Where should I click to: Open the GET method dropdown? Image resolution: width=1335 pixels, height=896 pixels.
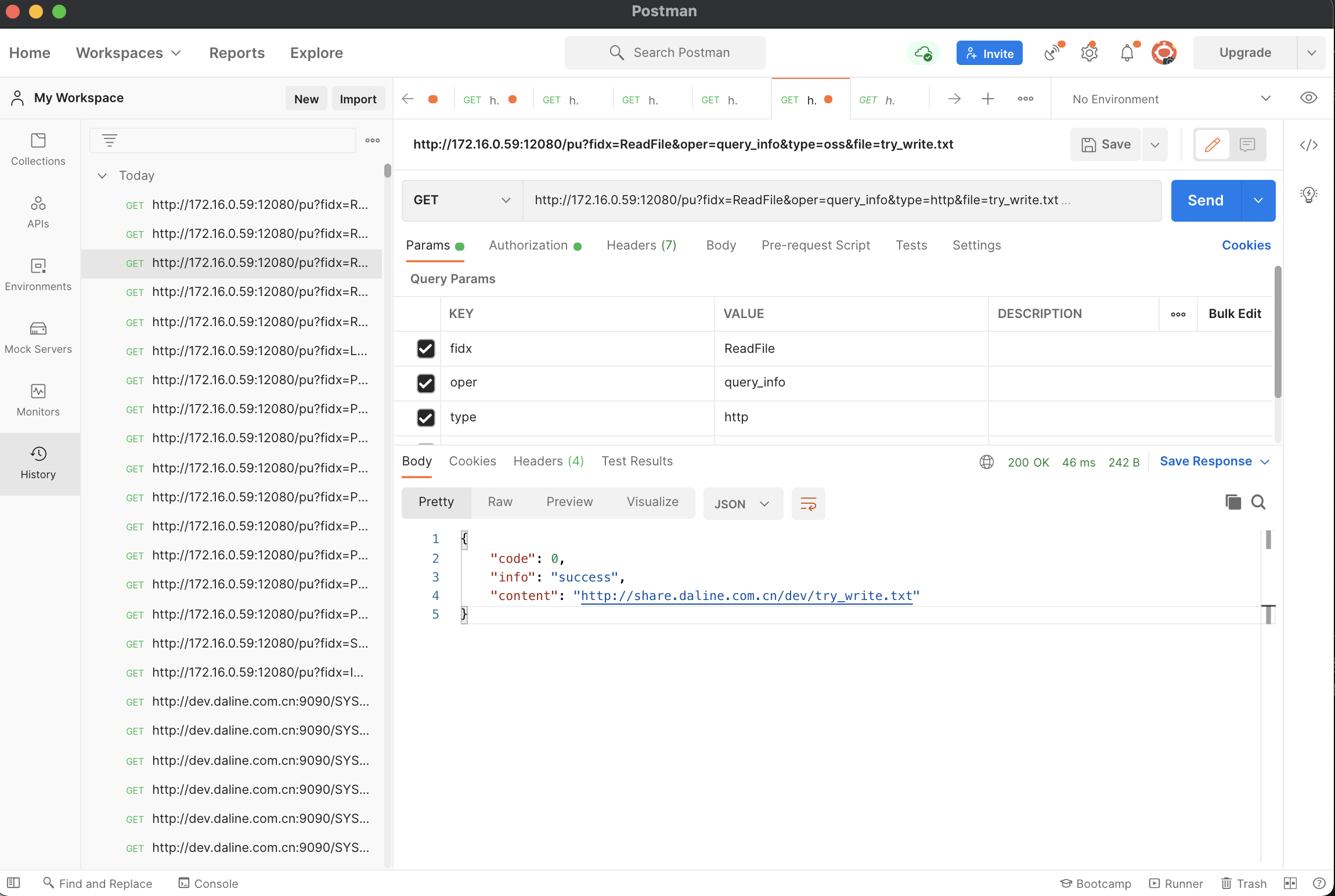click(462, 200)
